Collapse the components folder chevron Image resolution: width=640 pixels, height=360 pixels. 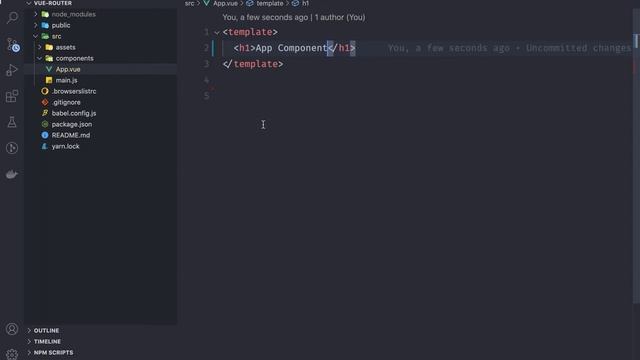point(40,58)
